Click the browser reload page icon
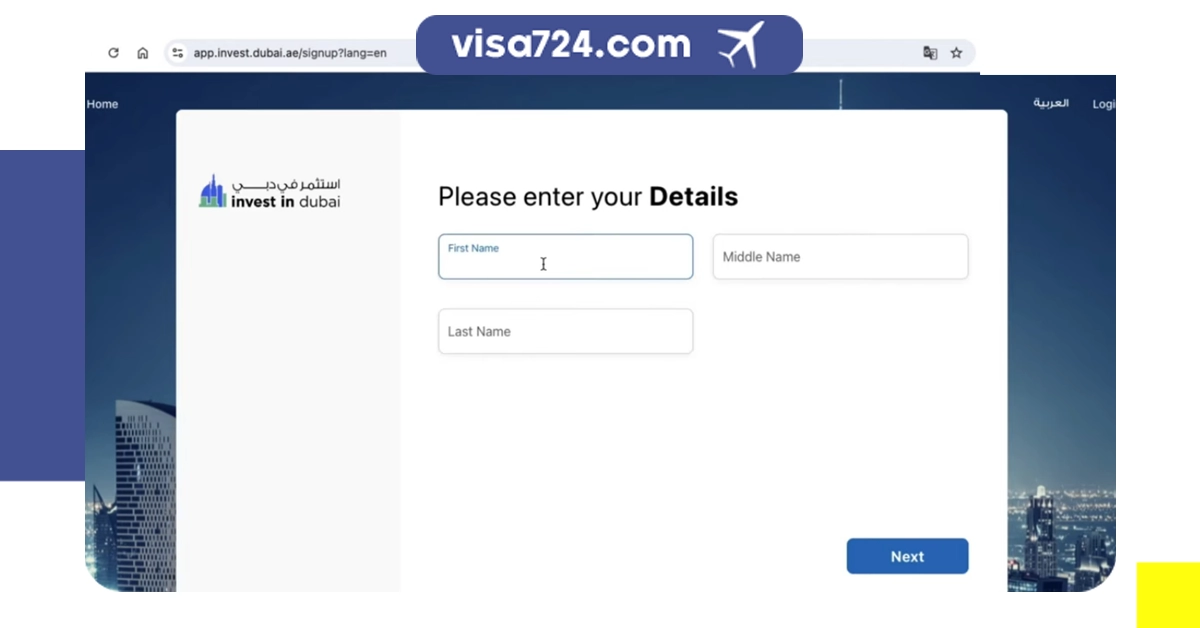Image resolution: width=1200 pixels, height=628 pixels. click(x=113, y=53)
